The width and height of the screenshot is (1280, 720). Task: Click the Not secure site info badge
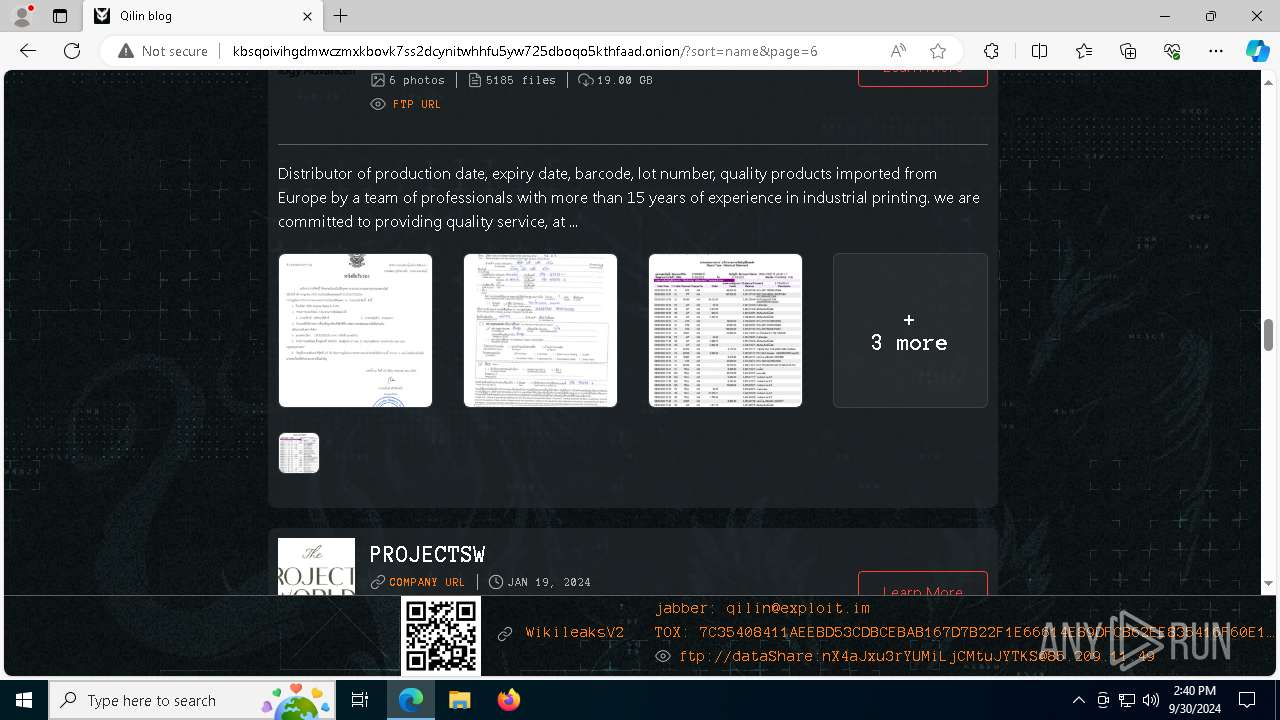click(x=164, y=51)
